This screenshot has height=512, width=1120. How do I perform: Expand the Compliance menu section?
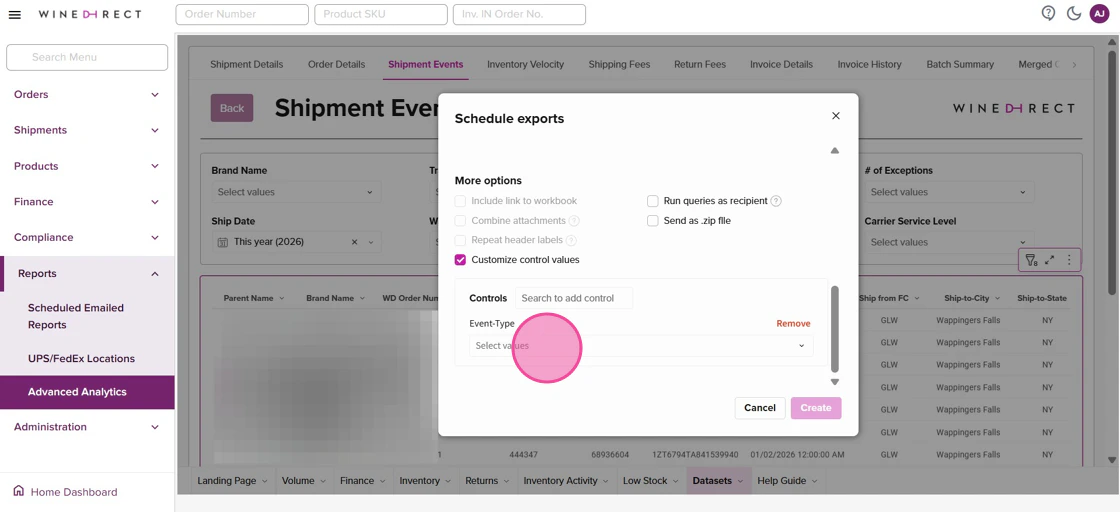[87, 237]
